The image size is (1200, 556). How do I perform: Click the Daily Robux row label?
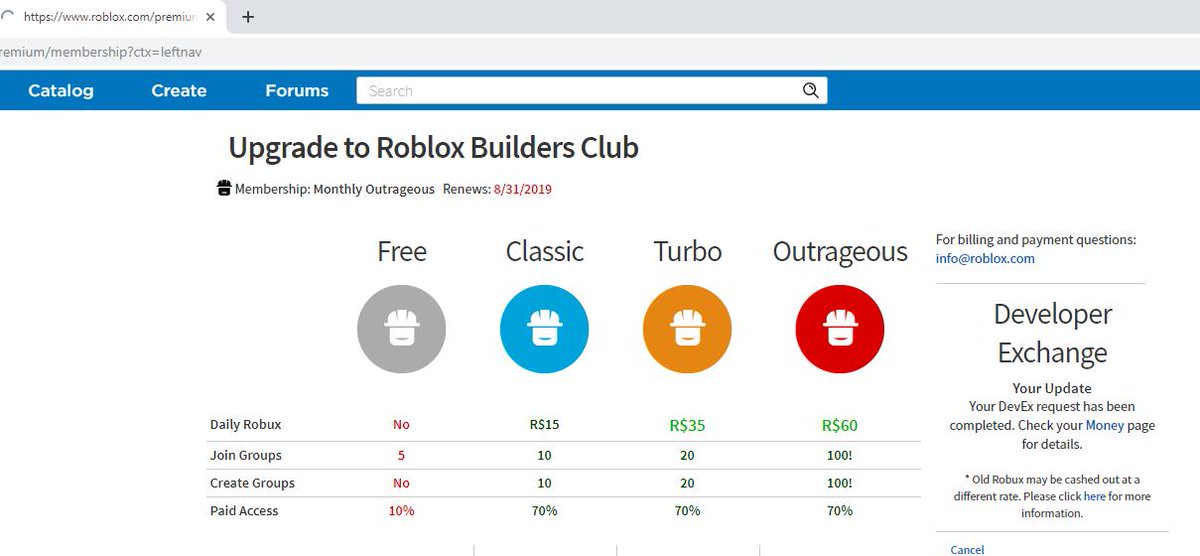[x=246, y=425]
